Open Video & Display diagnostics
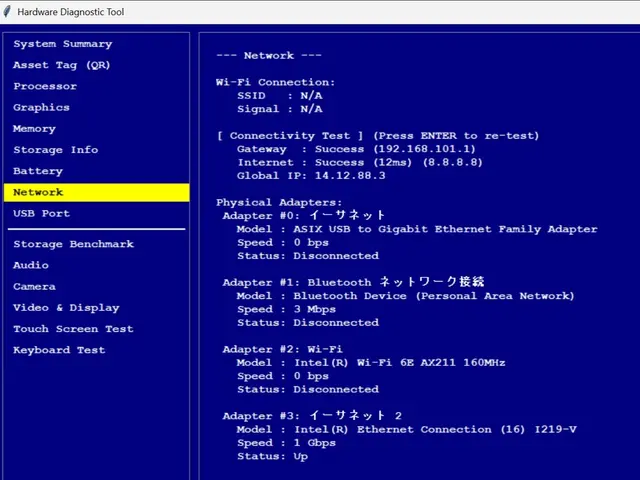Screen dimensions: 640x480 point(66,308)
